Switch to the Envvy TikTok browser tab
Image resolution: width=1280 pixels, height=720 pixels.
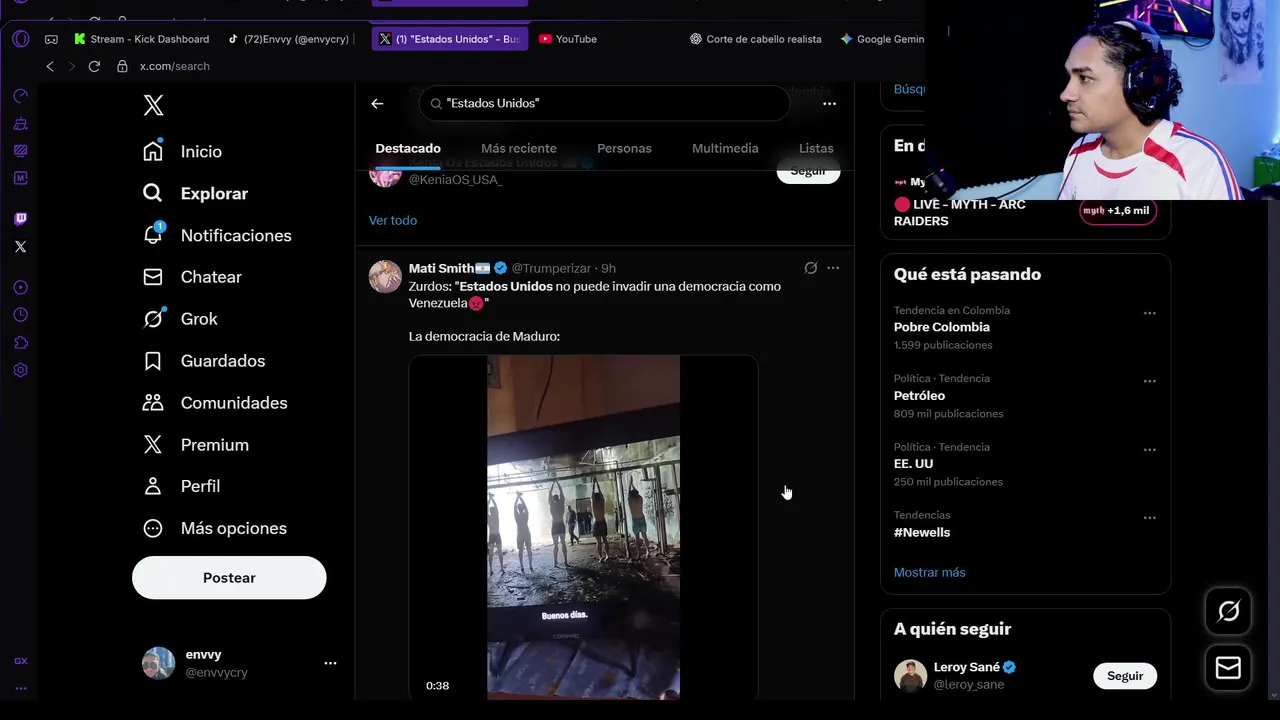(x=290, y=39)
